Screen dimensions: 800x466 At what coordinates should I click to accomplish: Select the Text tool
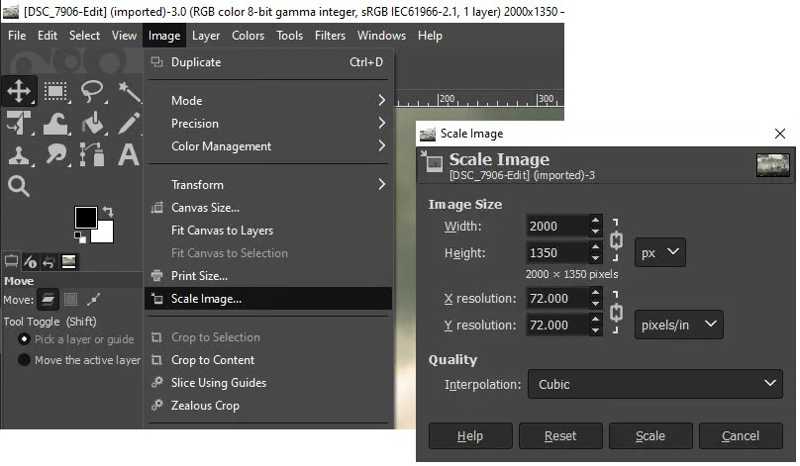pos(129,155)
